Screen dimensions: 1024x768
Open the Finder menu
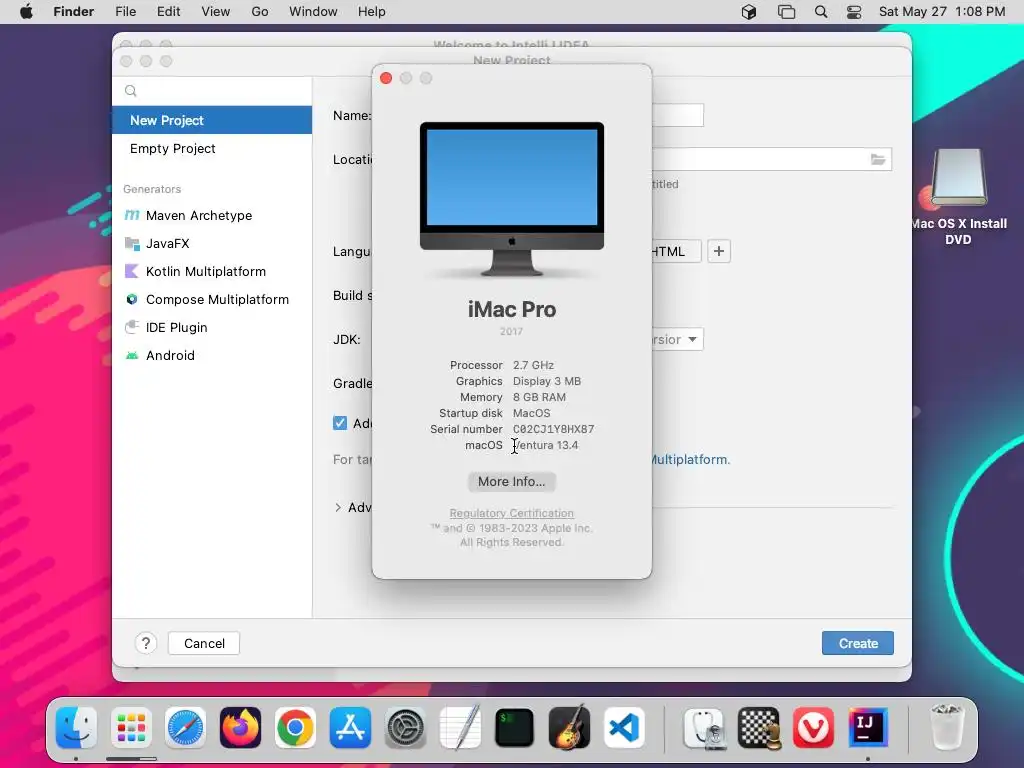(73, 12)
